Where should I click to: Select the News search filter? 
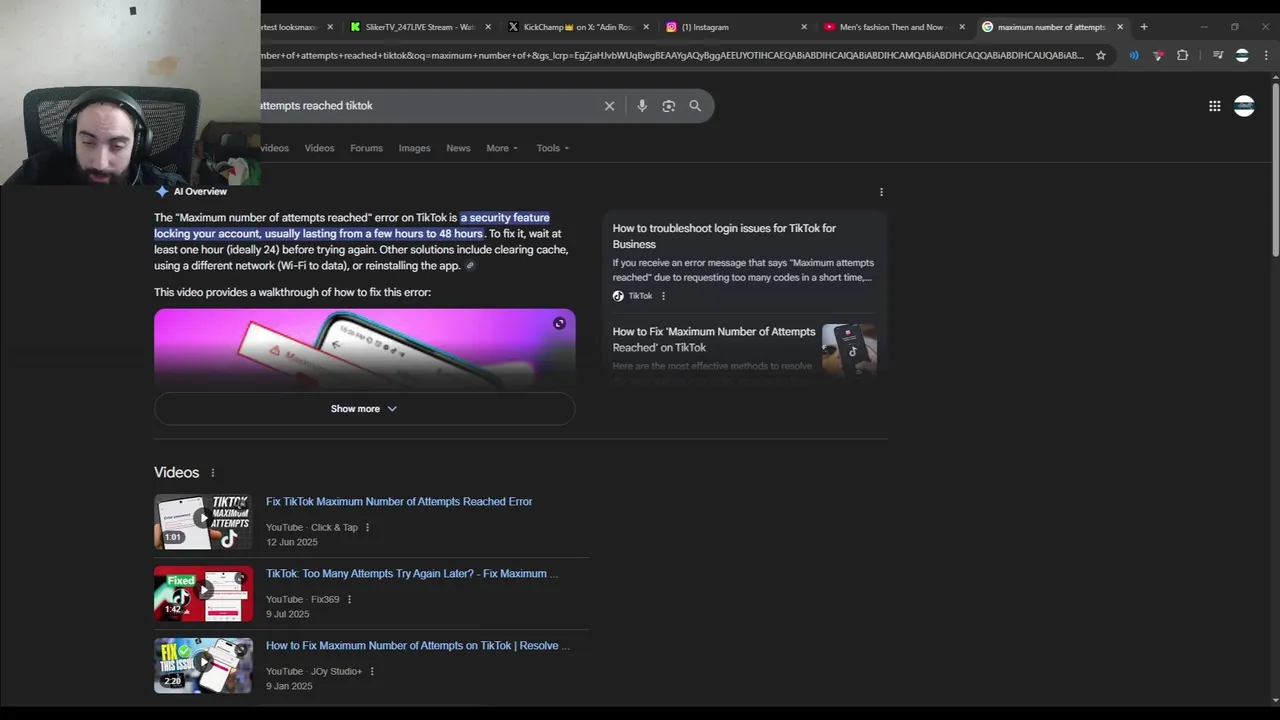[x=458, y=148]
